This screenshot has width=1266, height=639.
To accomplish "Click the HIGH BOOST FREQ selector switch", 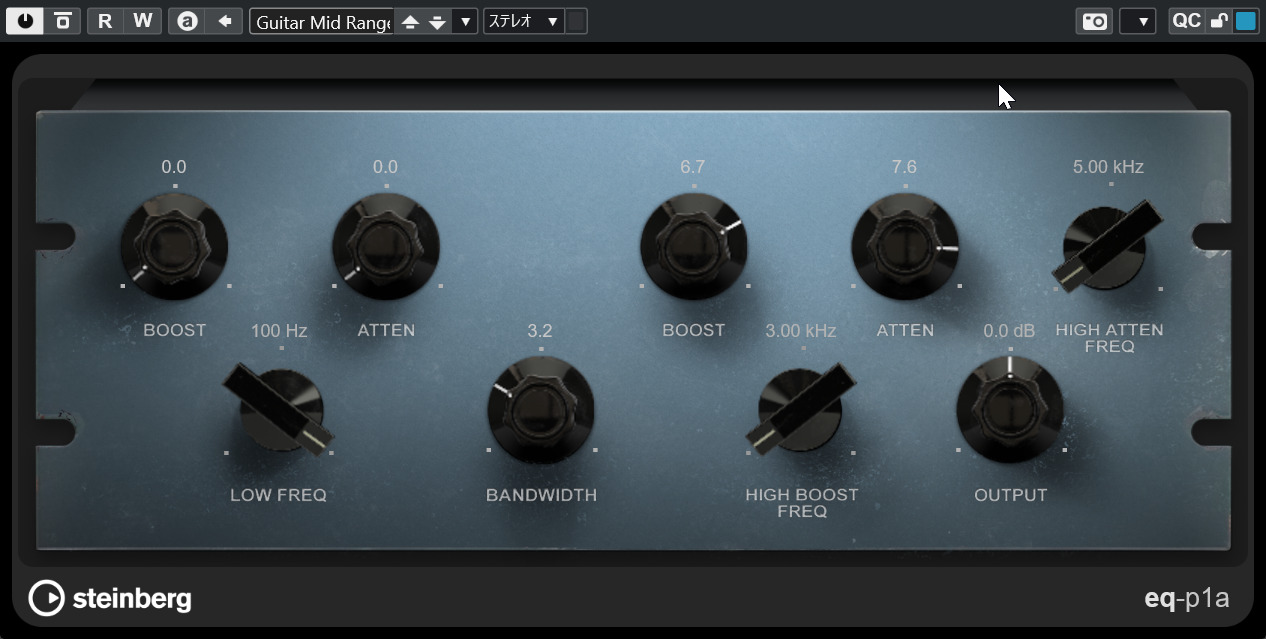I will coord(801,409).
